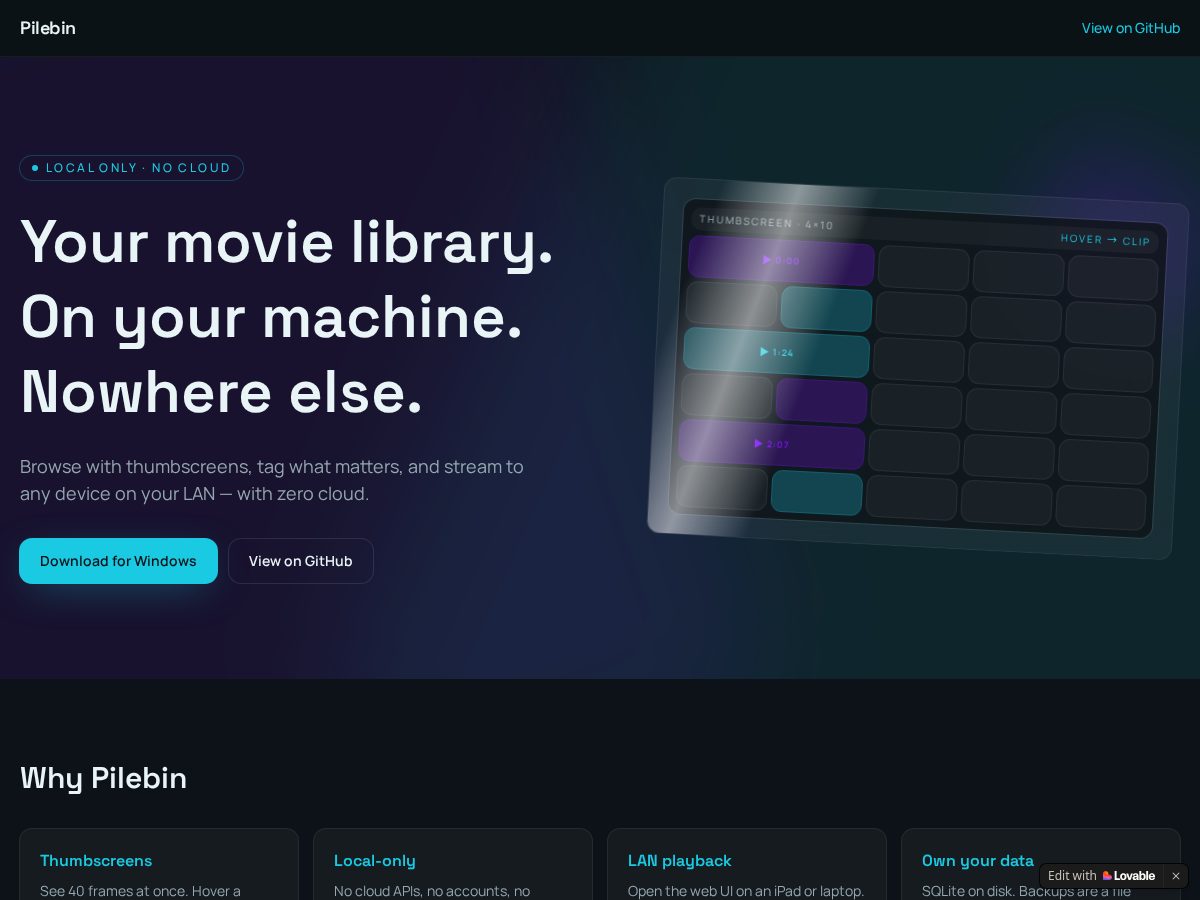Select the Own your data card title

coord(978,861)
